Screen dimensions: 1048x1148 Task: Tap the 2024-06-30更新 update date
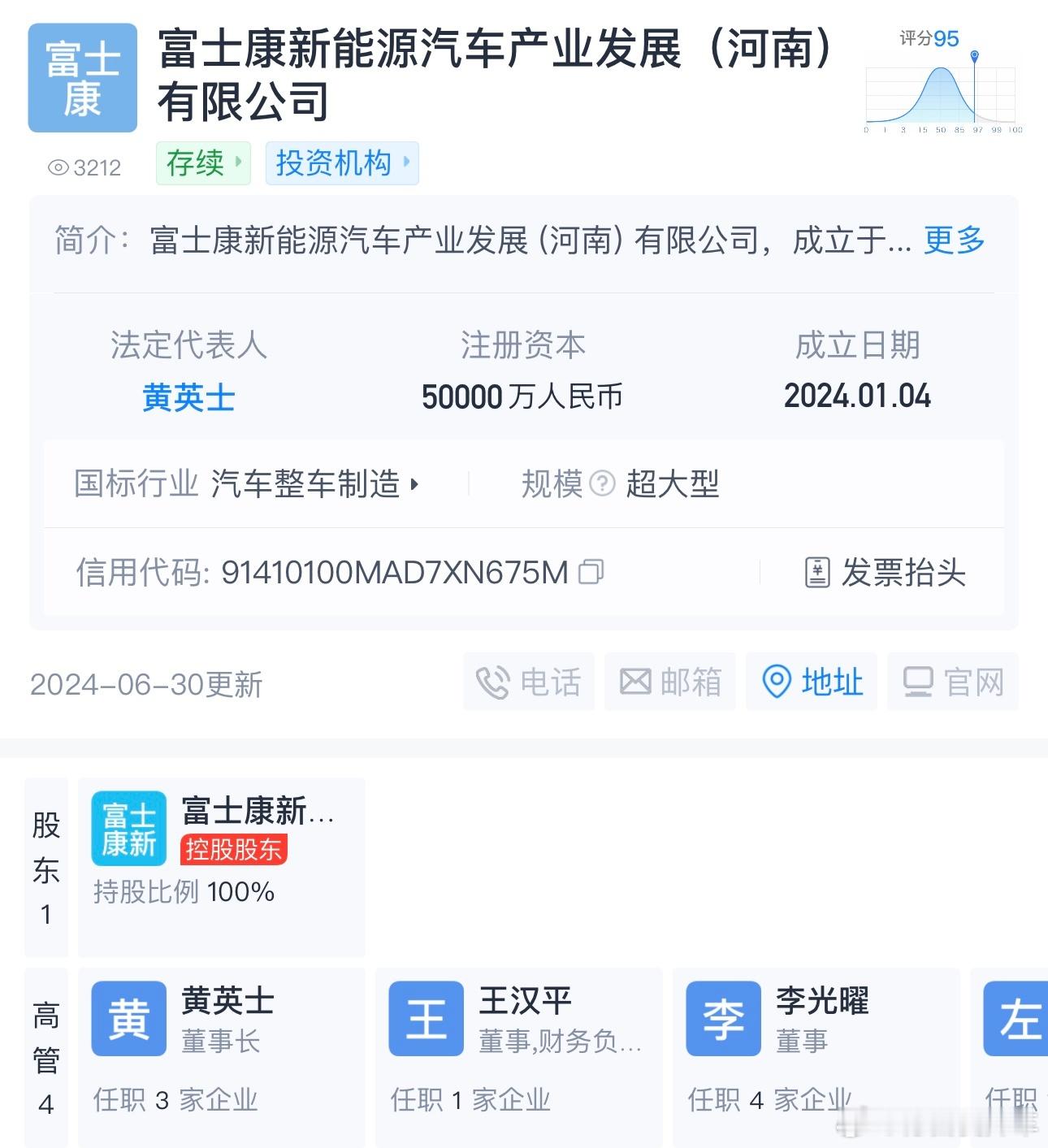tap(146, 684)
